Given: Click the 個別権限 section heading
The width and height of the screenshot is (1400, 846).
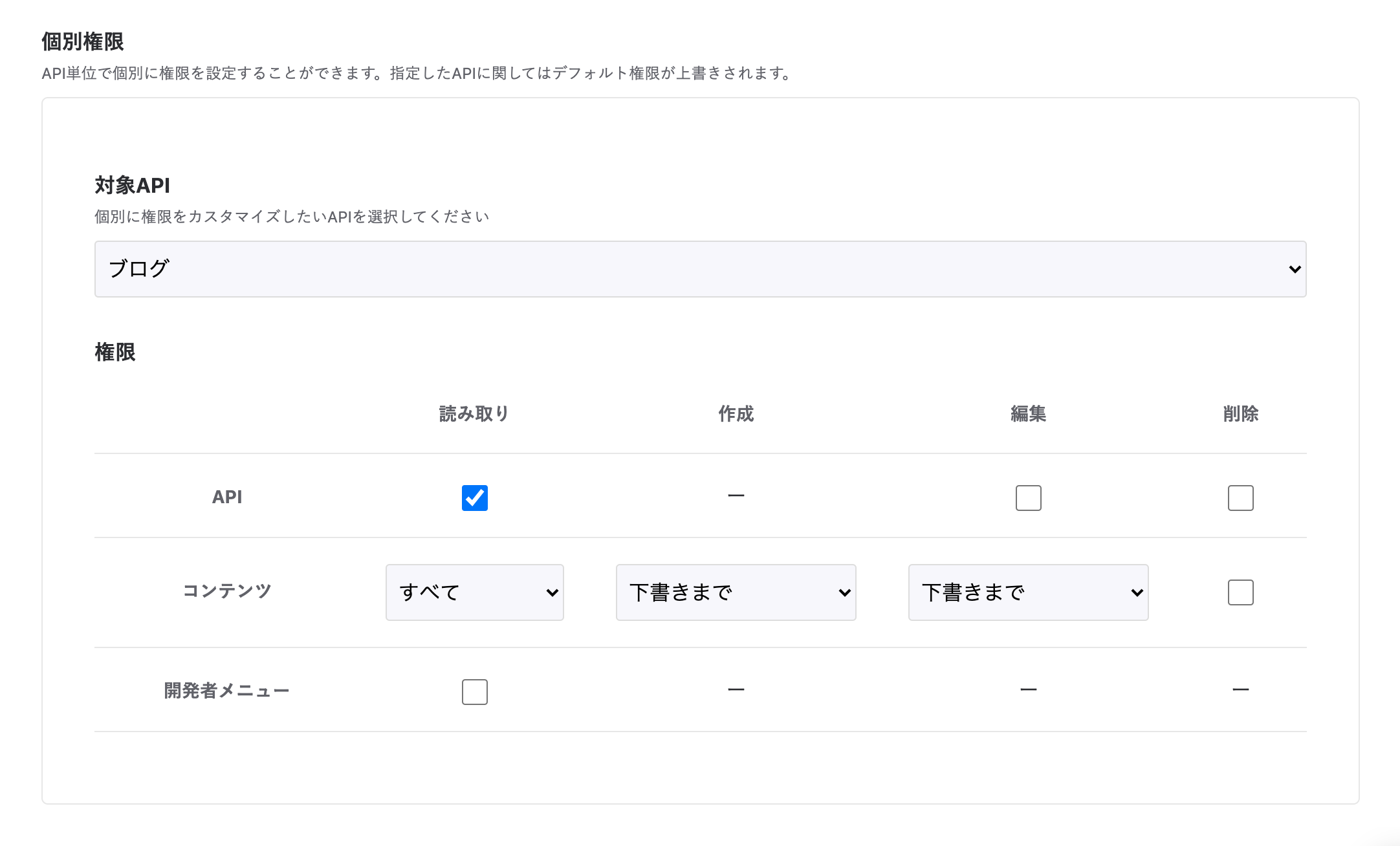Looking at the screenshot, I should (83, 41).
